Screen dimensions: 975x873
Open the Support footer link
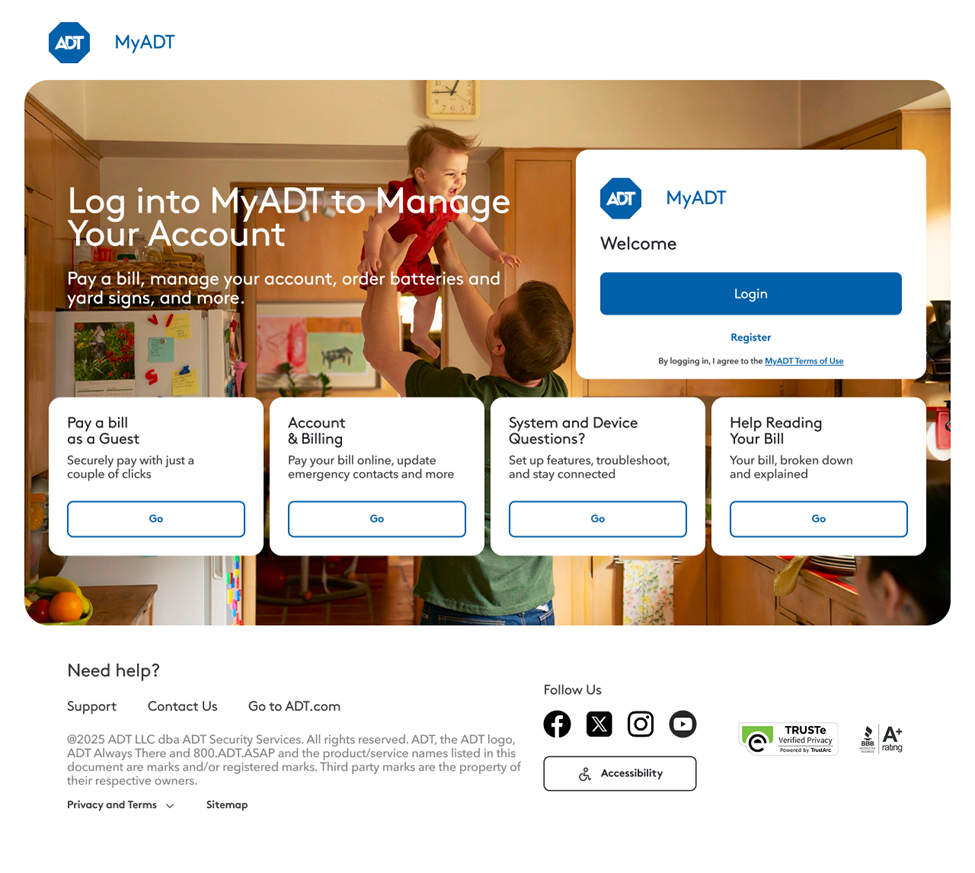coord(91,706)
